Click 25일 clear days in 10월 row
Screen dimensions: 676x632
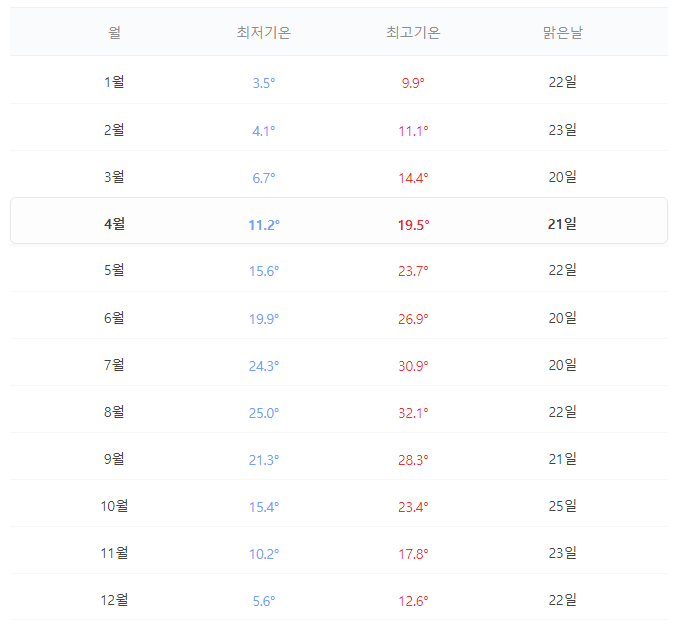563,506
